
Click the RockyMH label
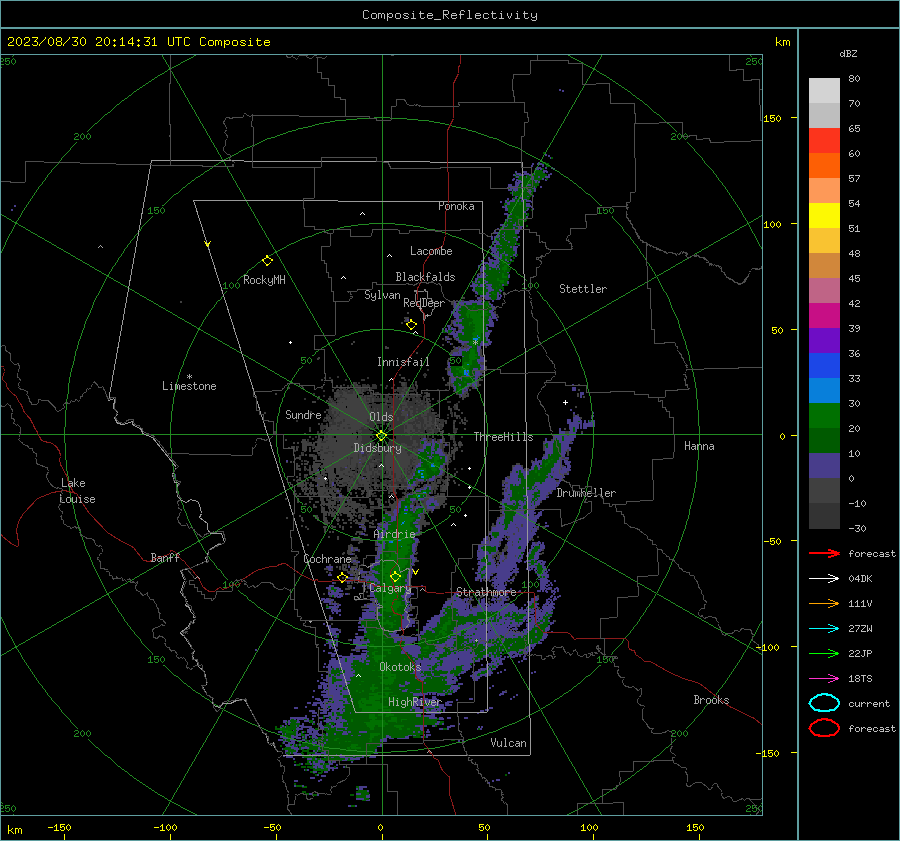coord(264,280)
